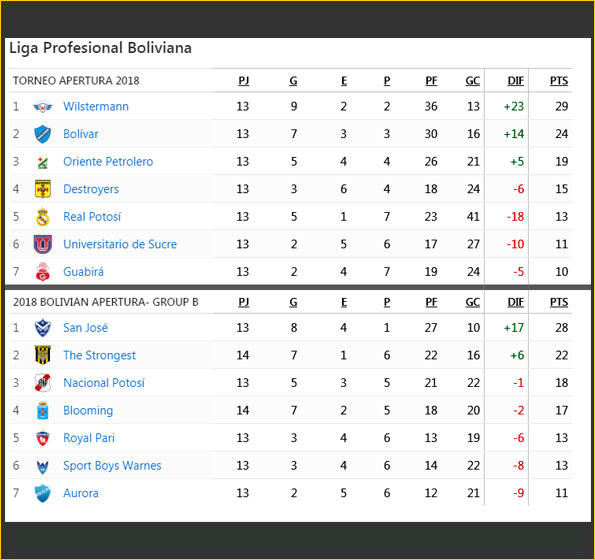Select the Universitario de Sucre badge
This screenshot has width=595, height=560.
[42, 244]
